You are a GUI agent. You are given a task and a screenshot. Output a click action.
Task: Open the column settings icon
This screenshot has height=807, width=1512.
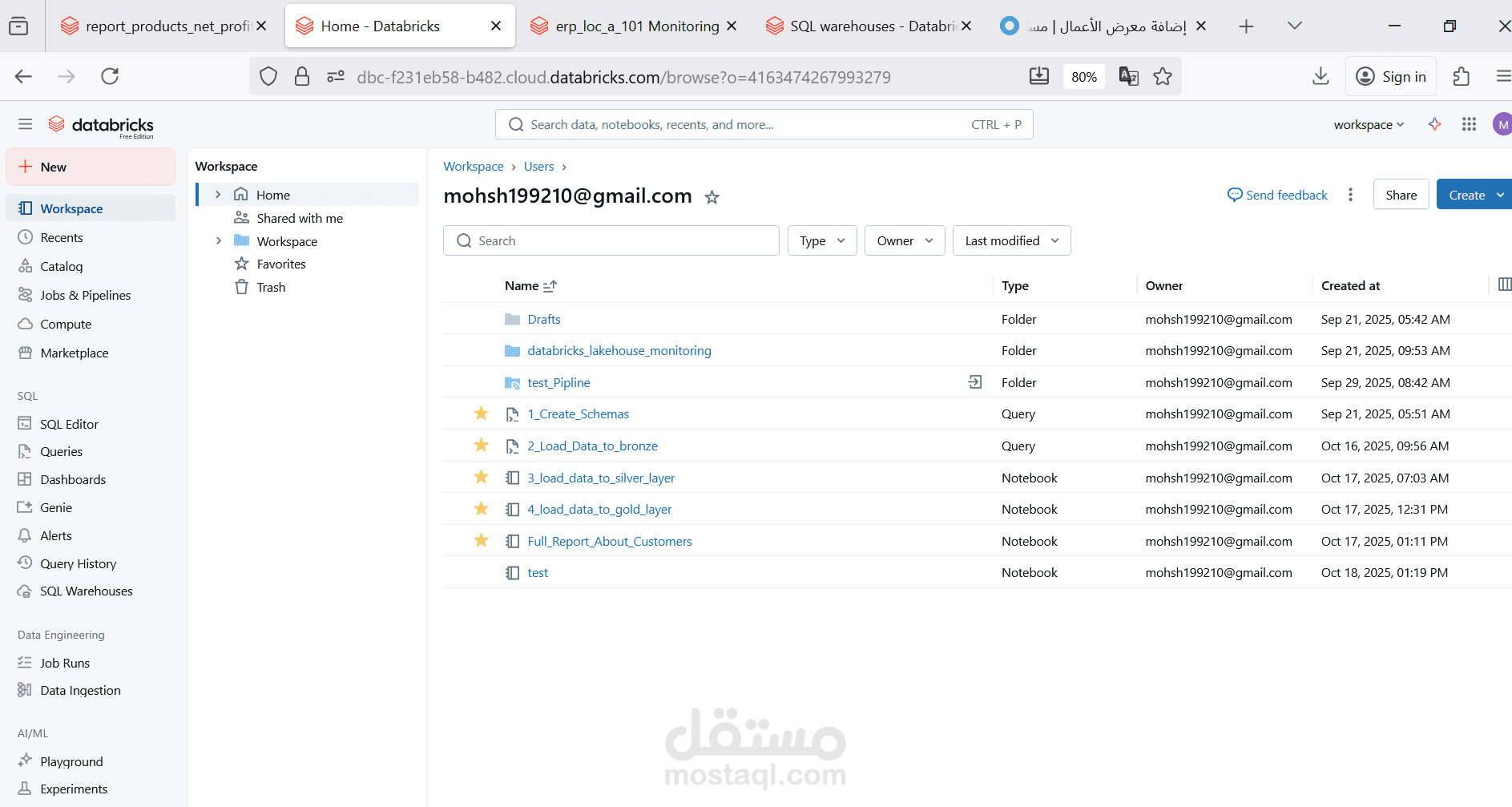point(1504,284)
